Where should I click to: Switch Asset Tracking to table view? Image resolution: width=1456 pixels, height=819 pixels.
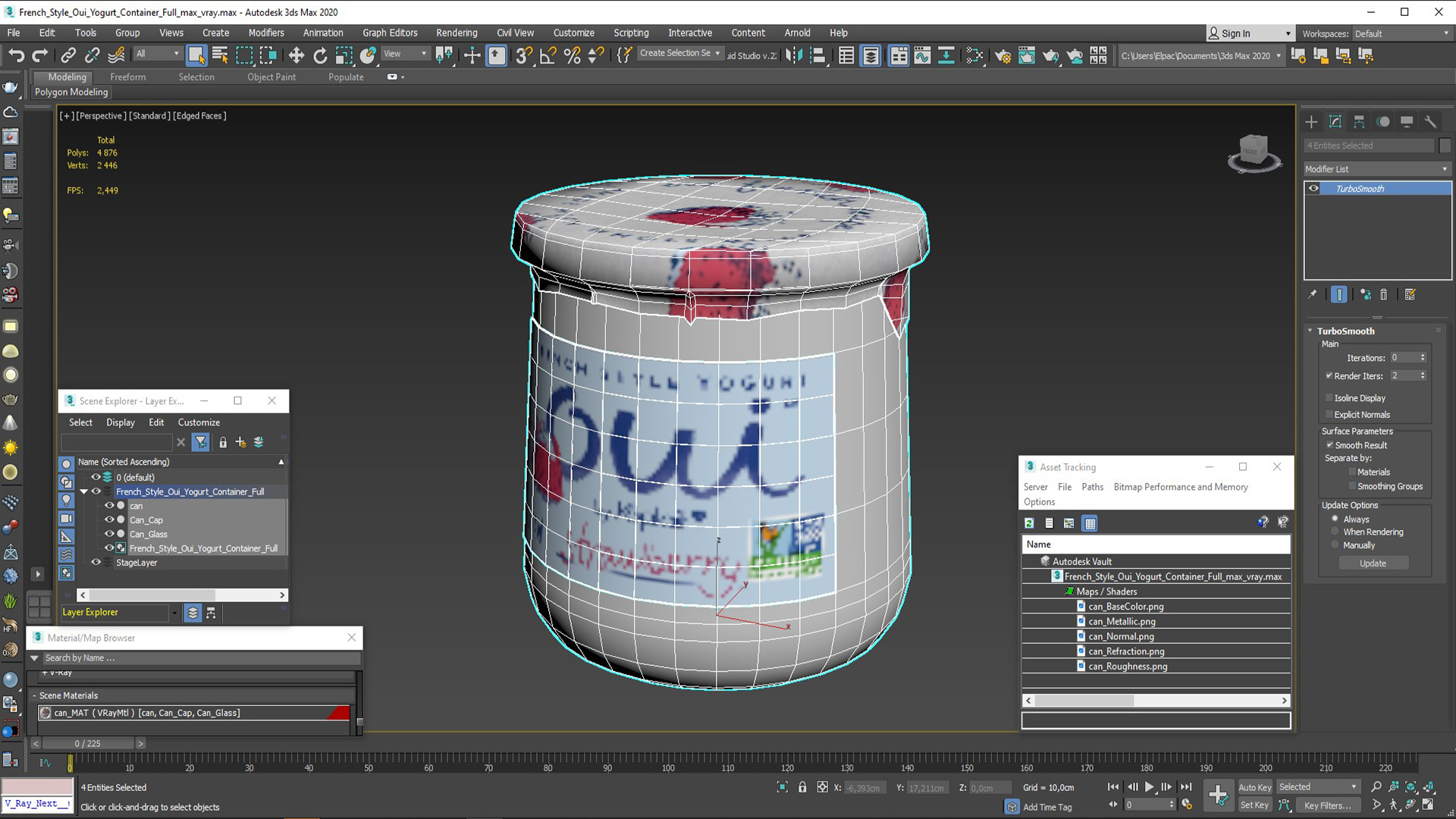click(x=1090, y=522)
